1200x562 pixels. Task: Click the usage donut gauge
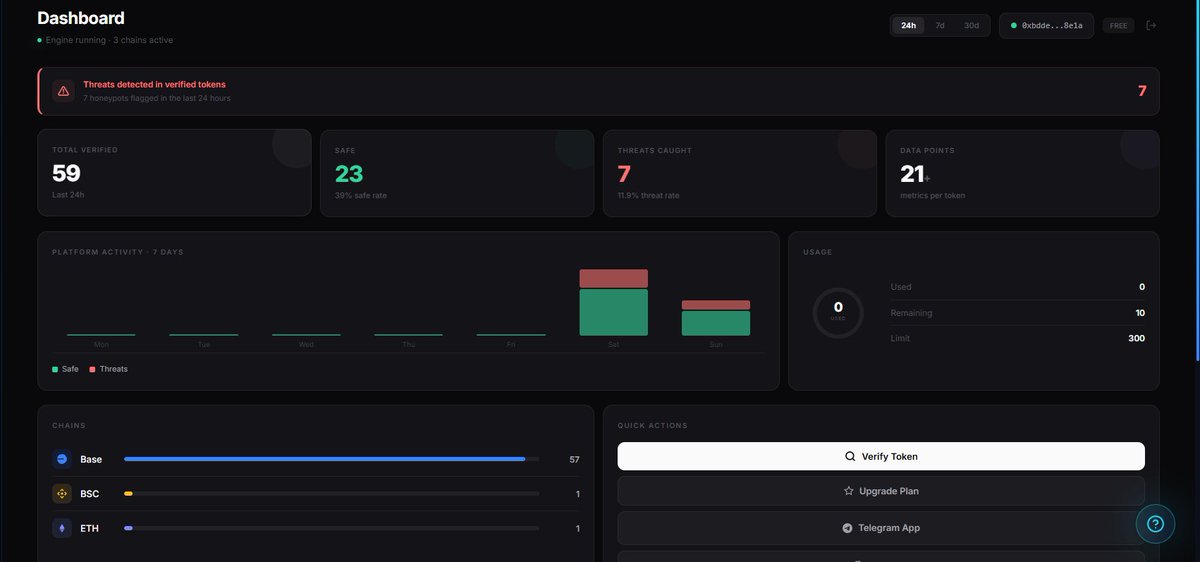click(838, 312)
